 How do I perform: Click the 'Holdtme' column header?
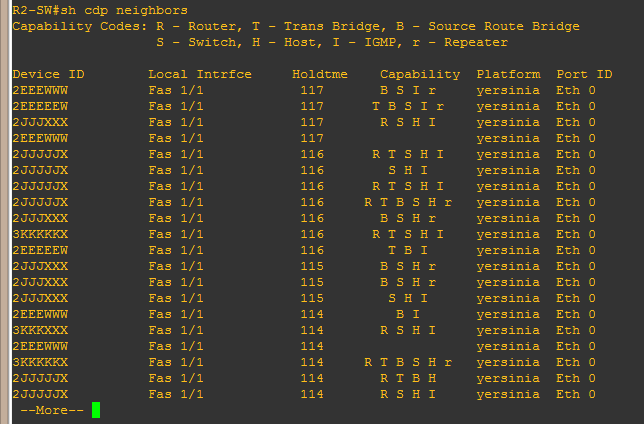pos(320,74)
